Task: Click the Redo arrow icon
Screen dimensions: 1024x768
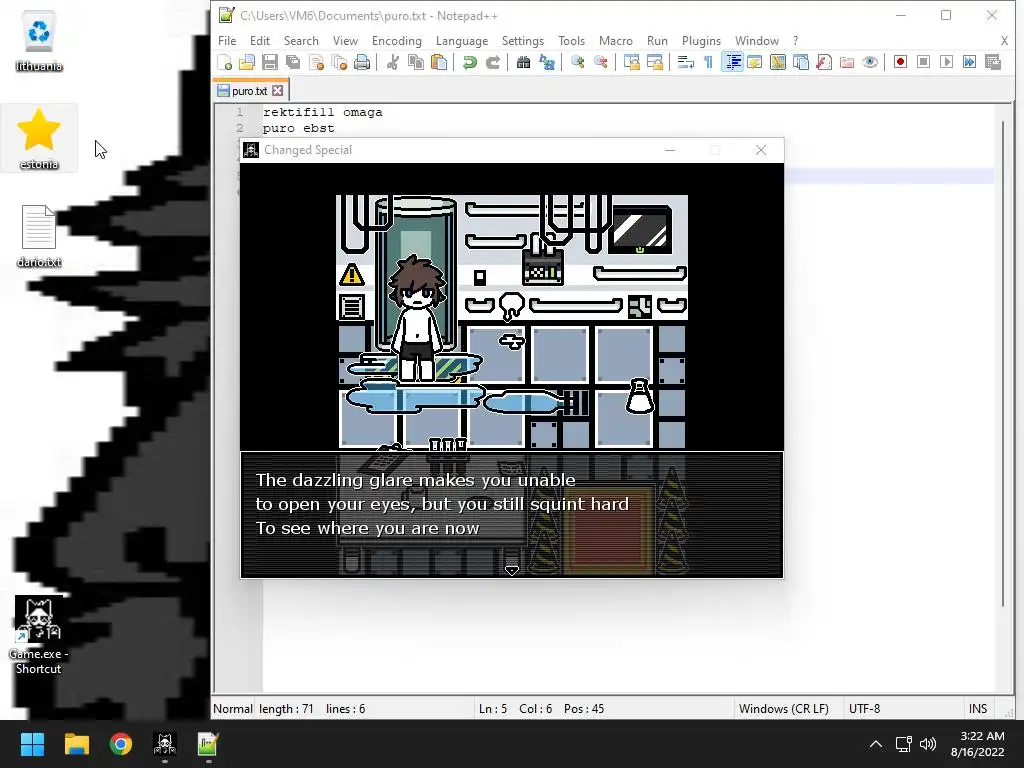Action: pyautogui.click(x=493, y=62)
